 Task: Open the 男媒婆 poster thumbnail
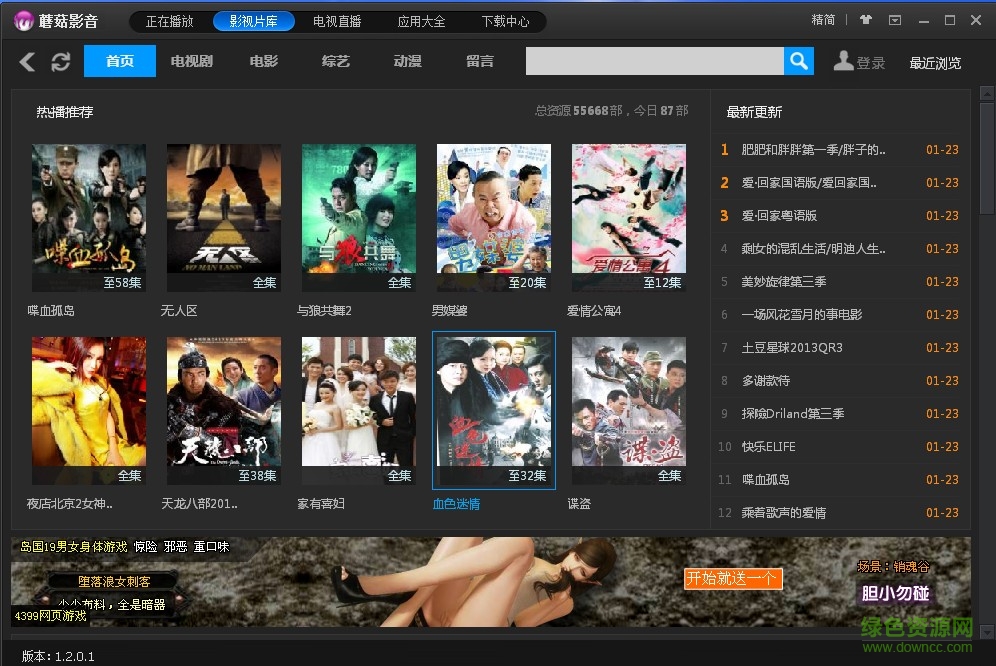pos(493,212)
